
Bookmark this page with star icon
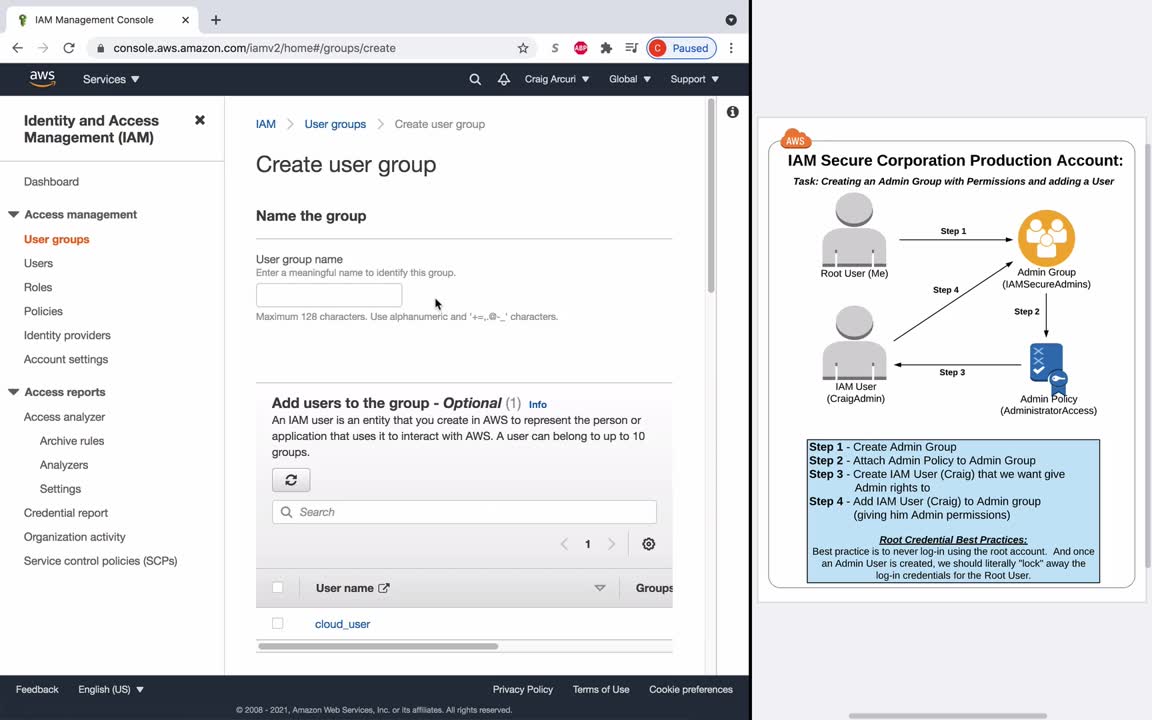(x=523, y=48)
